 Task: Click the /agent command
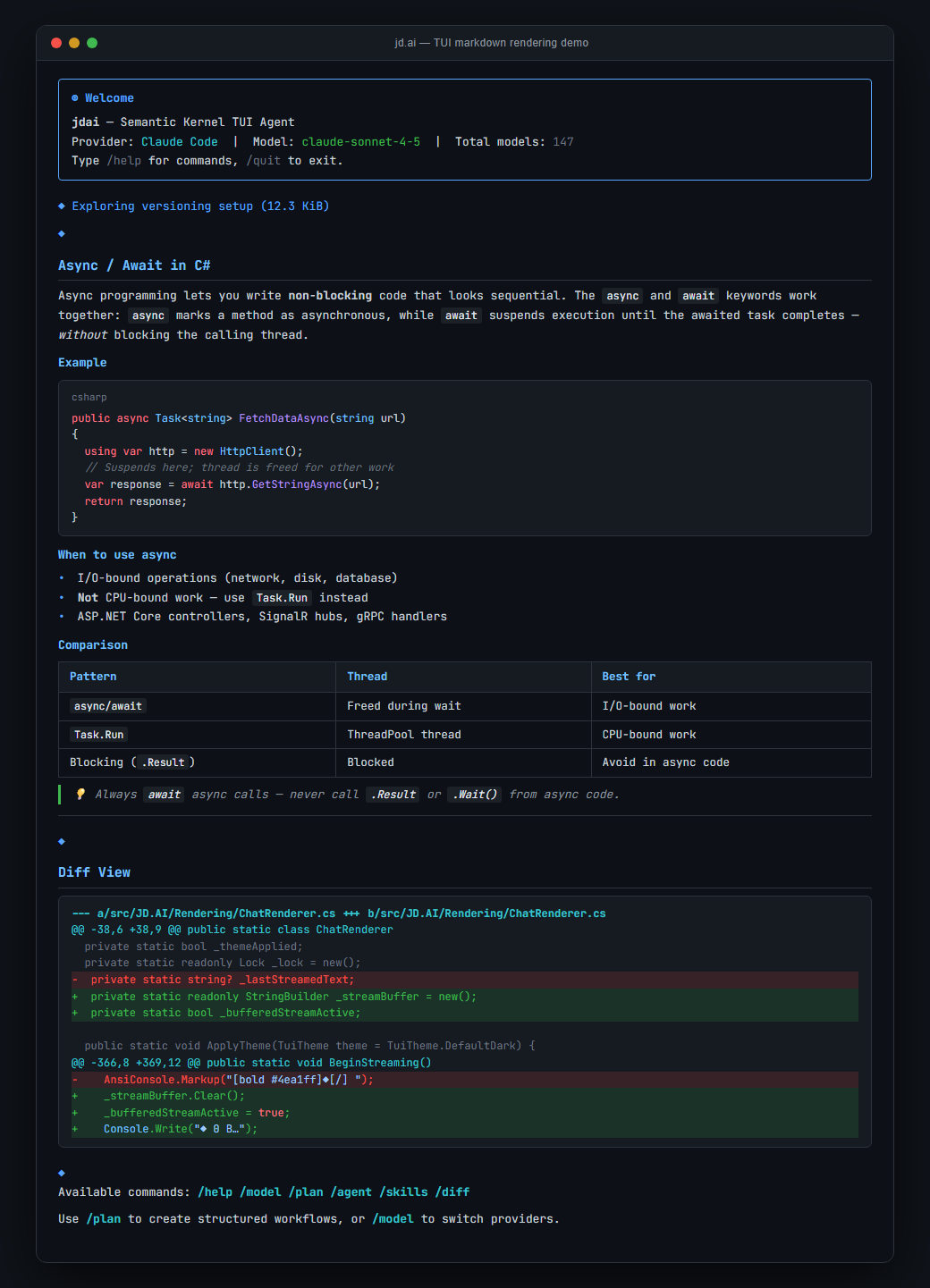tap(351, 1192)
